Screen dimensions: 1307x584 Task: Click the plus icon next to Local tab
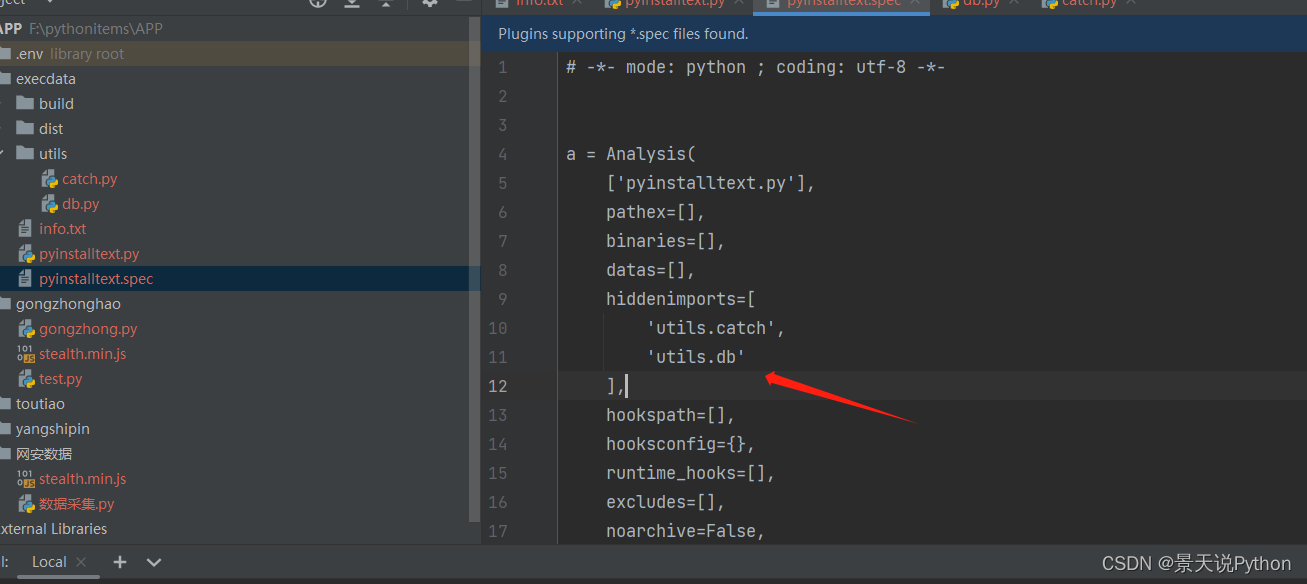(x=119, y=562)
